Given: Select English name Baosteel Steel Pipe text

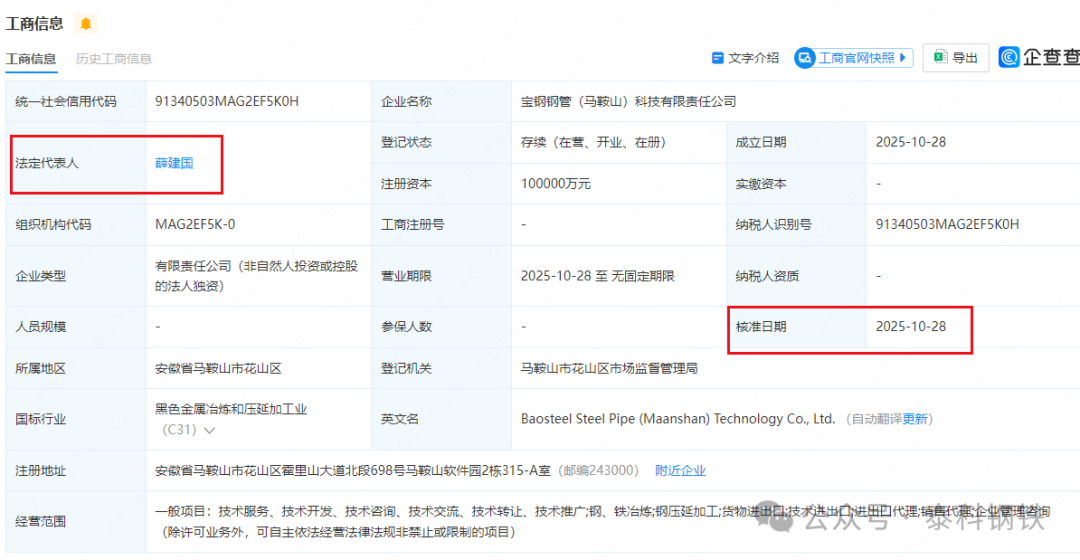Looking at the screenshot, I should (678, 419).
